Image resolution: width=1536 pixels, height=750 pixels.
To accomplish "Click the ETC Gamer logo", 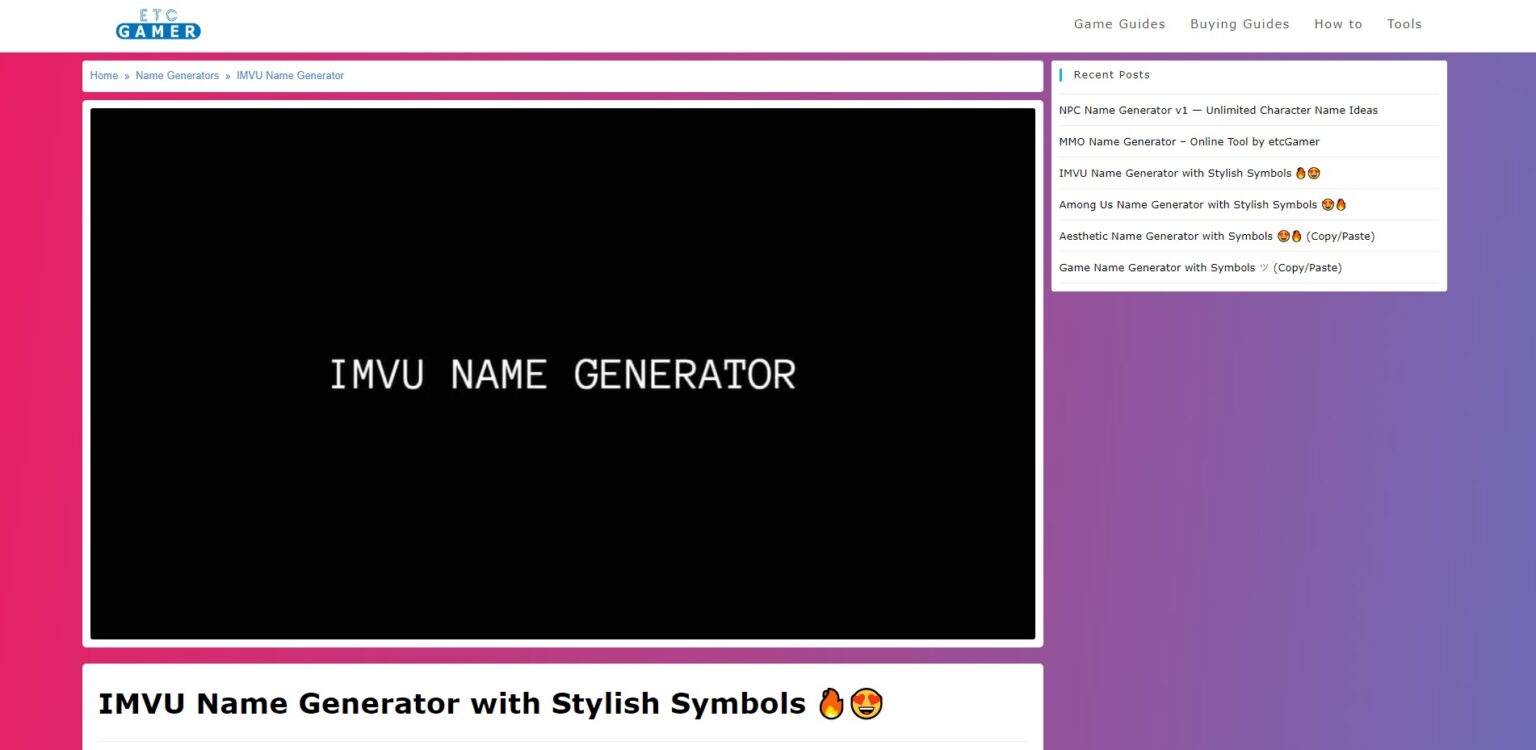I will pos(158,24).
